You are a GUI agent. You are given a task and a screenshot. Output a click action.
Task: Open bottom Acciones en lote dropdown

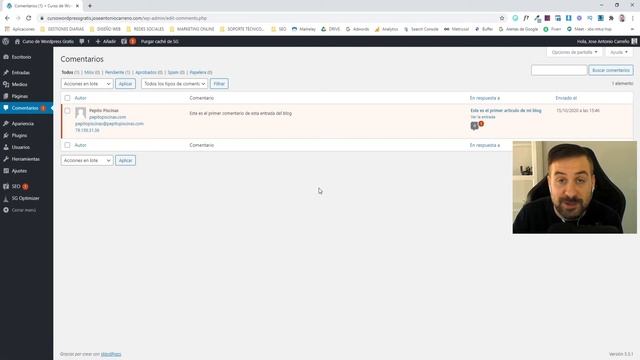pyautogui.click(x=87, y=160)
